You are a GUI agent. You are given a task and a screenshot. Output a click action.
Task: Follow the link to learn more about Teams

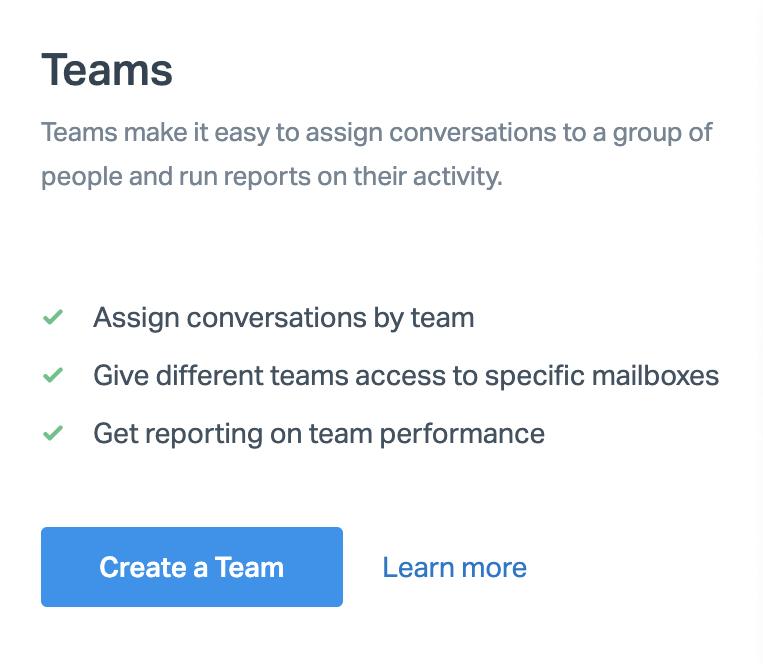(x=454, y=568)
